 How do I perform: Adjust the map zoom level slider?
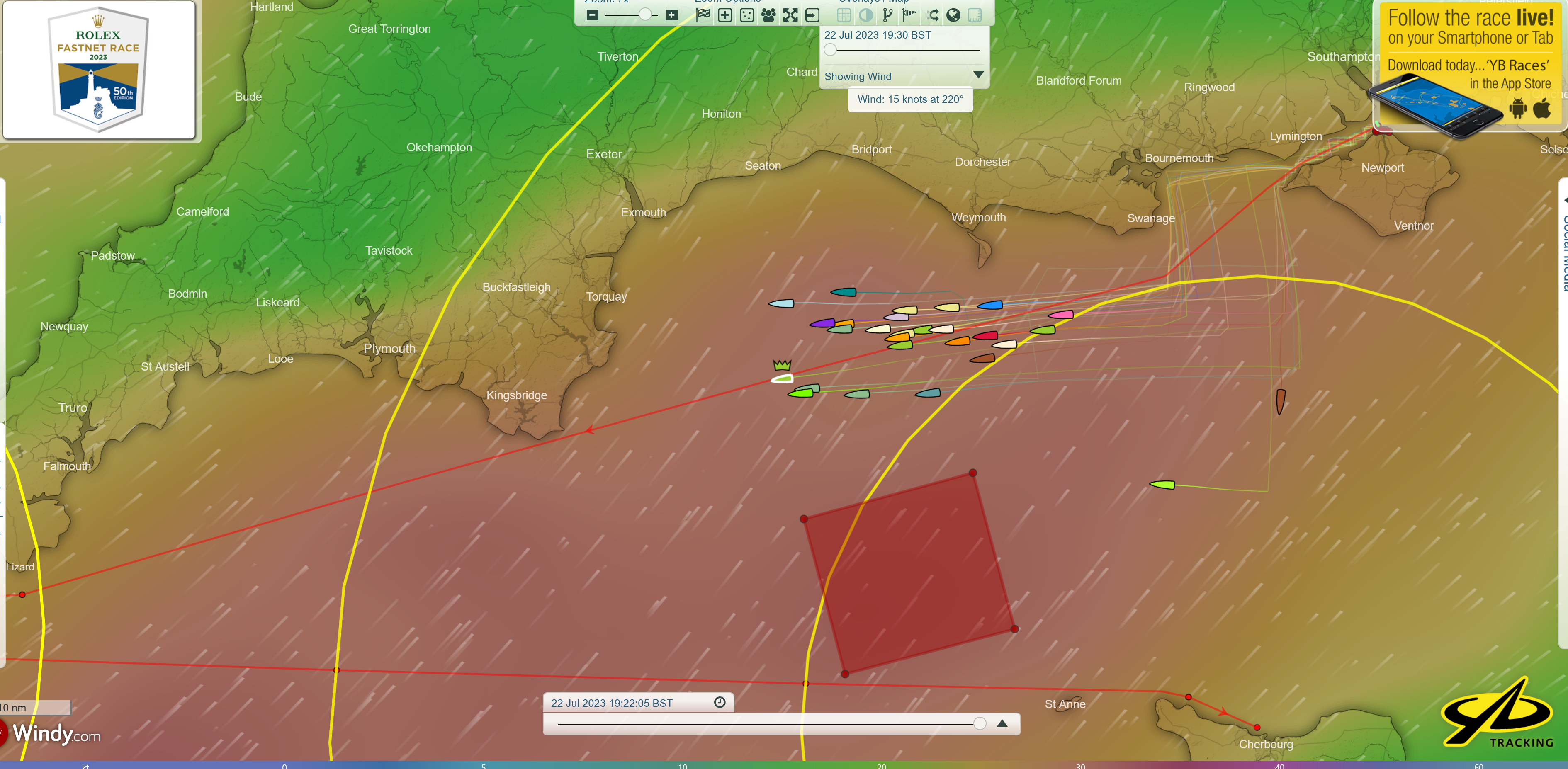645,15
